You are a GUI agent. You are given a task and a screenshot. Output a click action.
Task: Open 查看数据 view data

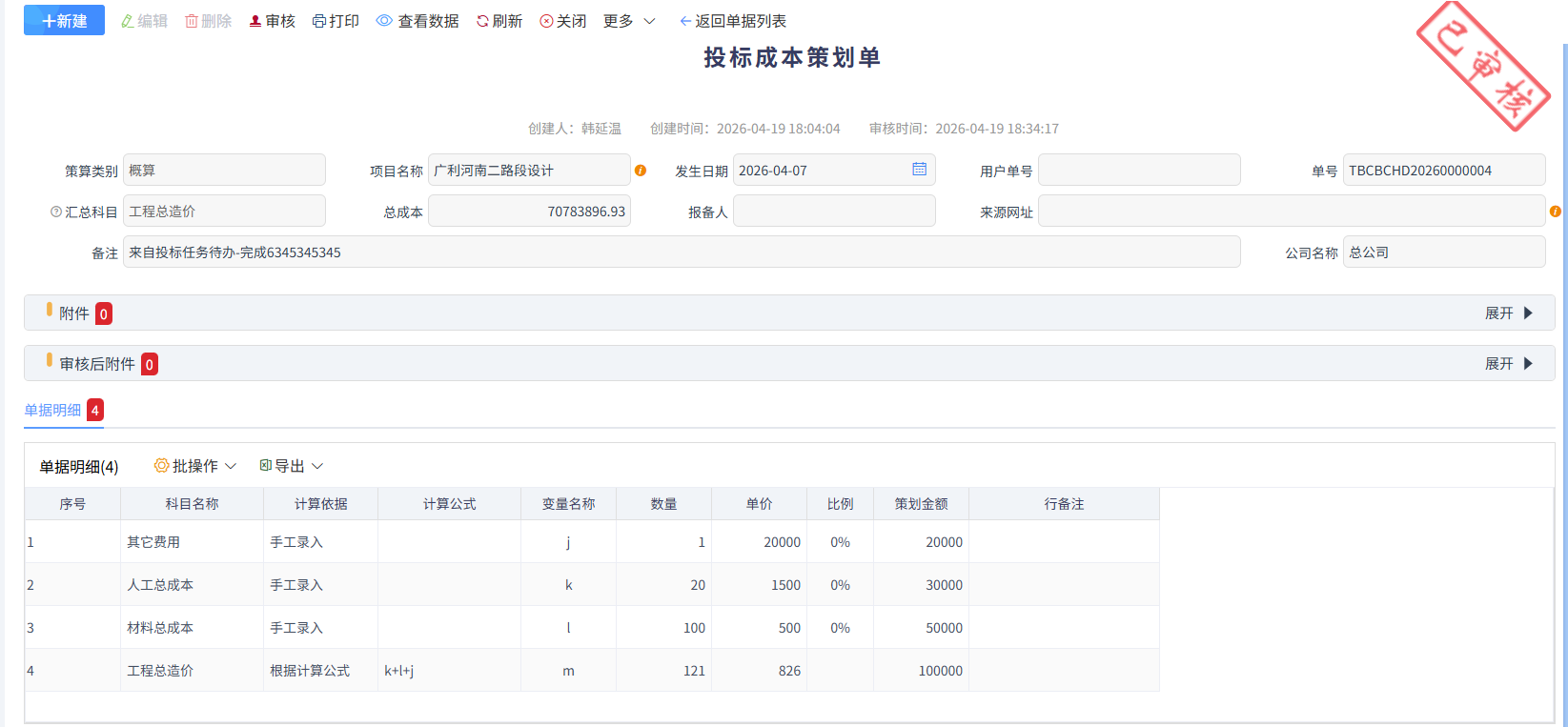(x=417, y=21)
